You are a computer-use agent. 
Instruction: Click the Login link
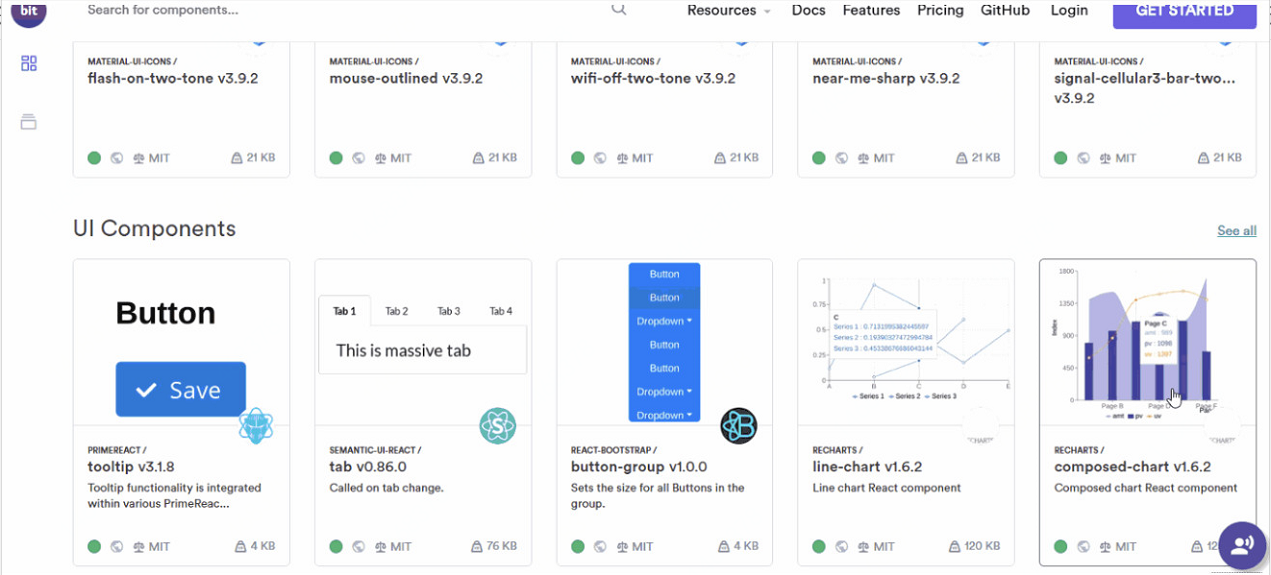click(x=1069, y=10)
